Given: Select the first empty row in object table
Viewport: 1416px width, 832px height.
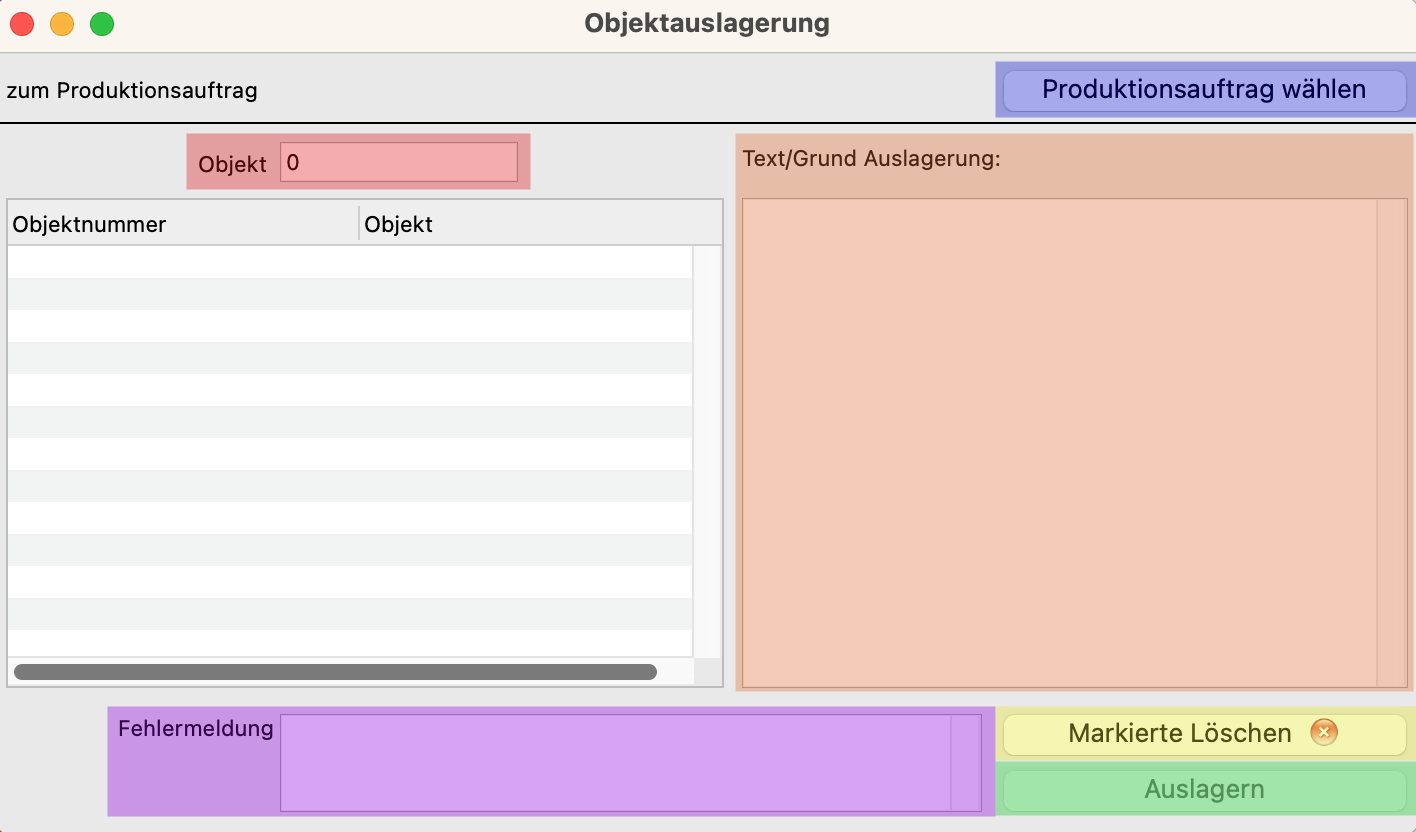Looking at the screenshot, I should coord(350,262).
